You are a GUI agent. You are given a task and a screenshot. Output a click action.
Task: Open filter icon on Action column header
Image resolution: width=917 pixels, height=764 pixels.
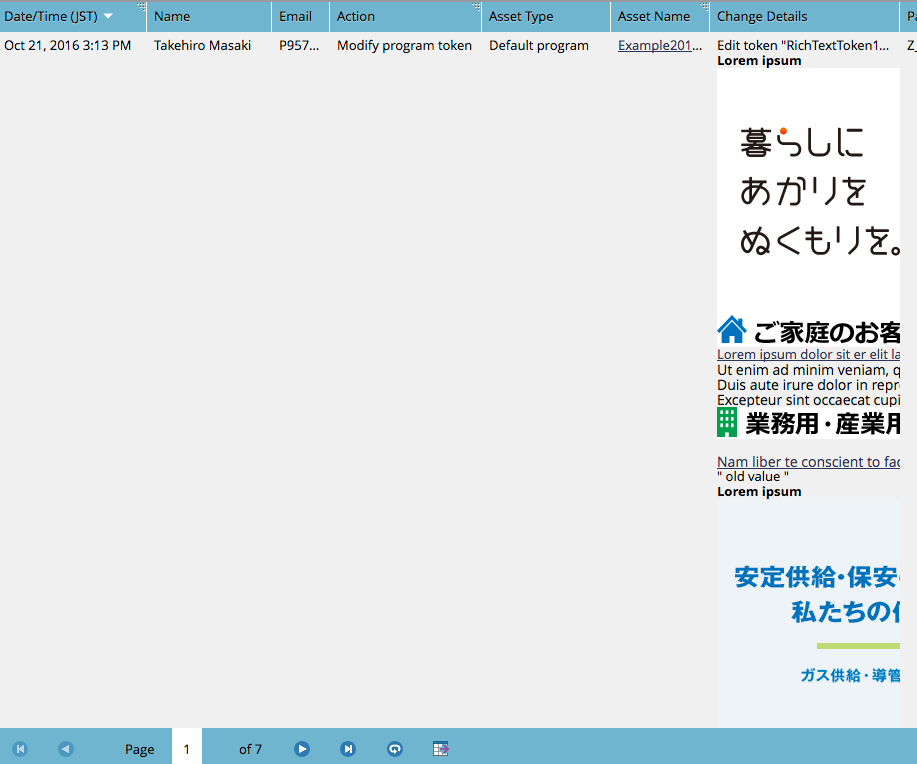point(476,7)
